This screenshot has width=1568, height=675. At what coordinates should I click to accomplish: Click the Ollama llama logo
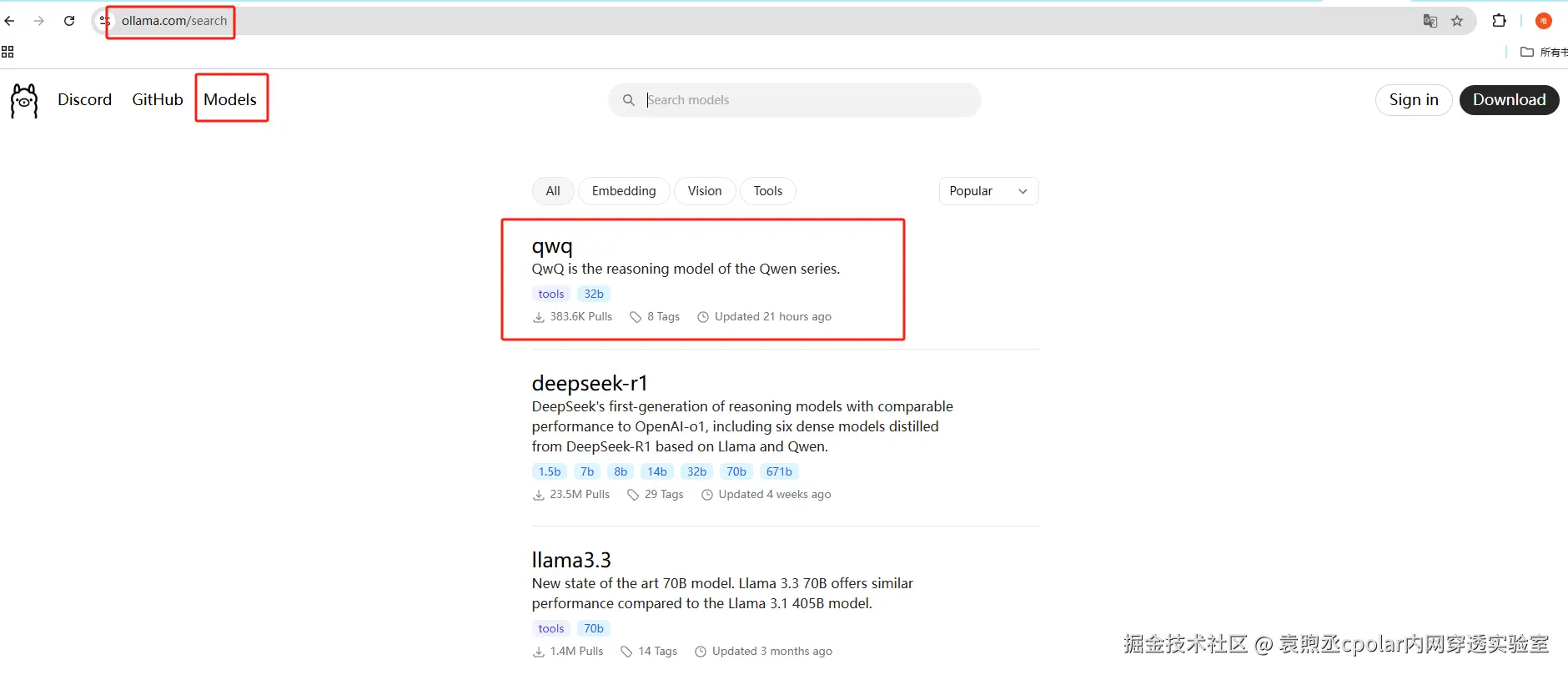click(x=24, y=100)
